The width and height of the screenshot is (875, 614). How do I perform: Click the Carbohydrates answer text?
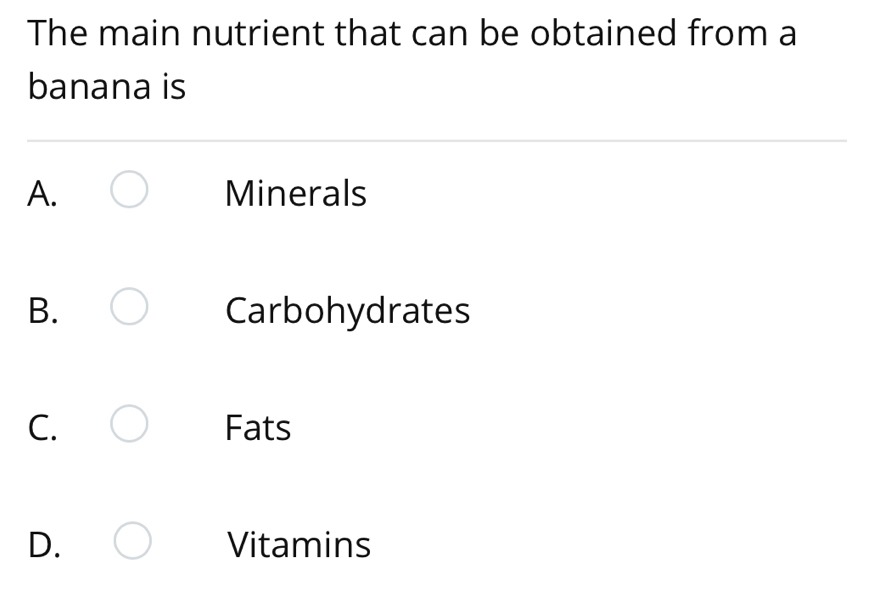pos(347,311)
